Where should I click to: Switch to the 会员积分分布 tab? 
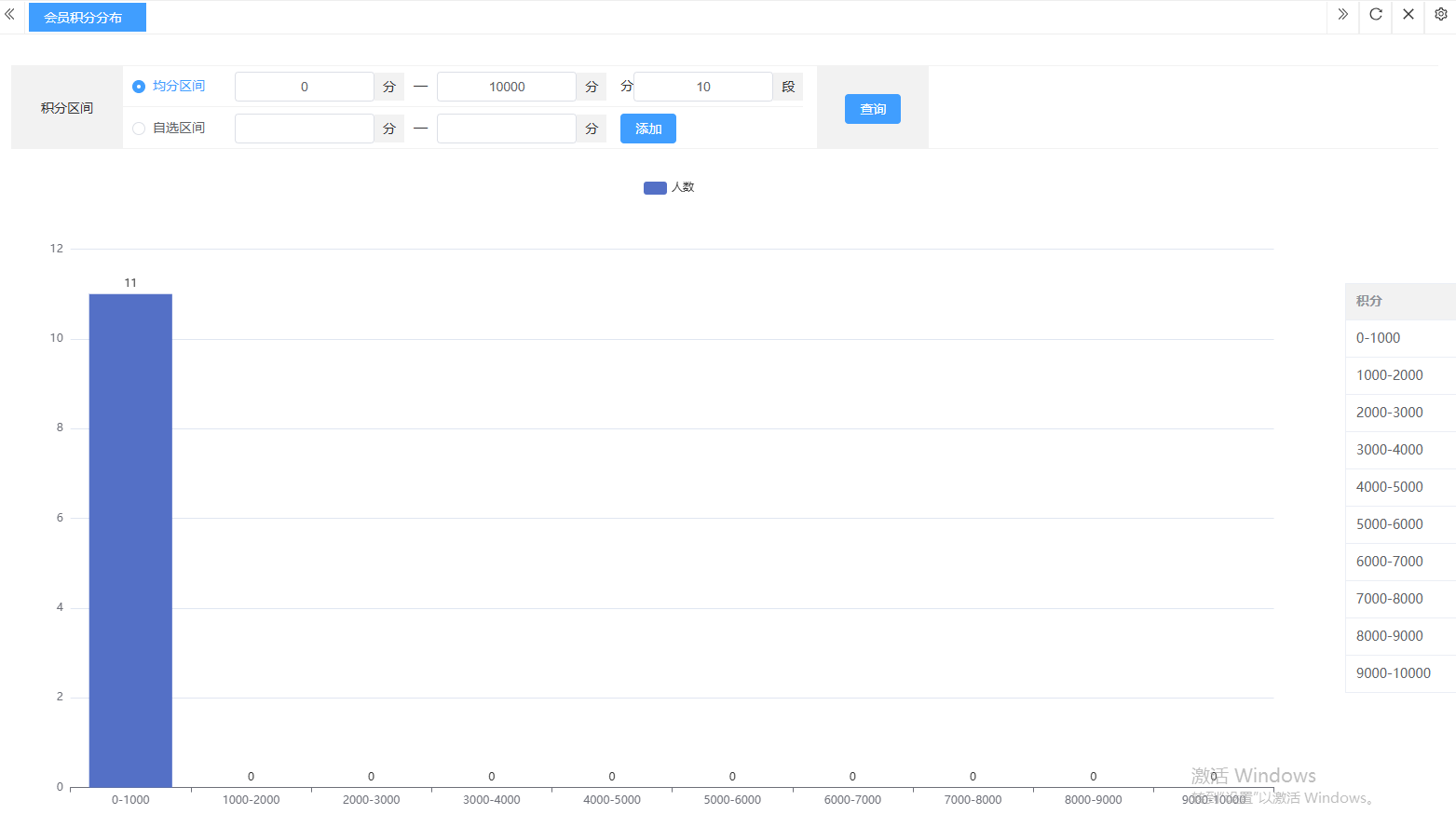pos(87,18)
